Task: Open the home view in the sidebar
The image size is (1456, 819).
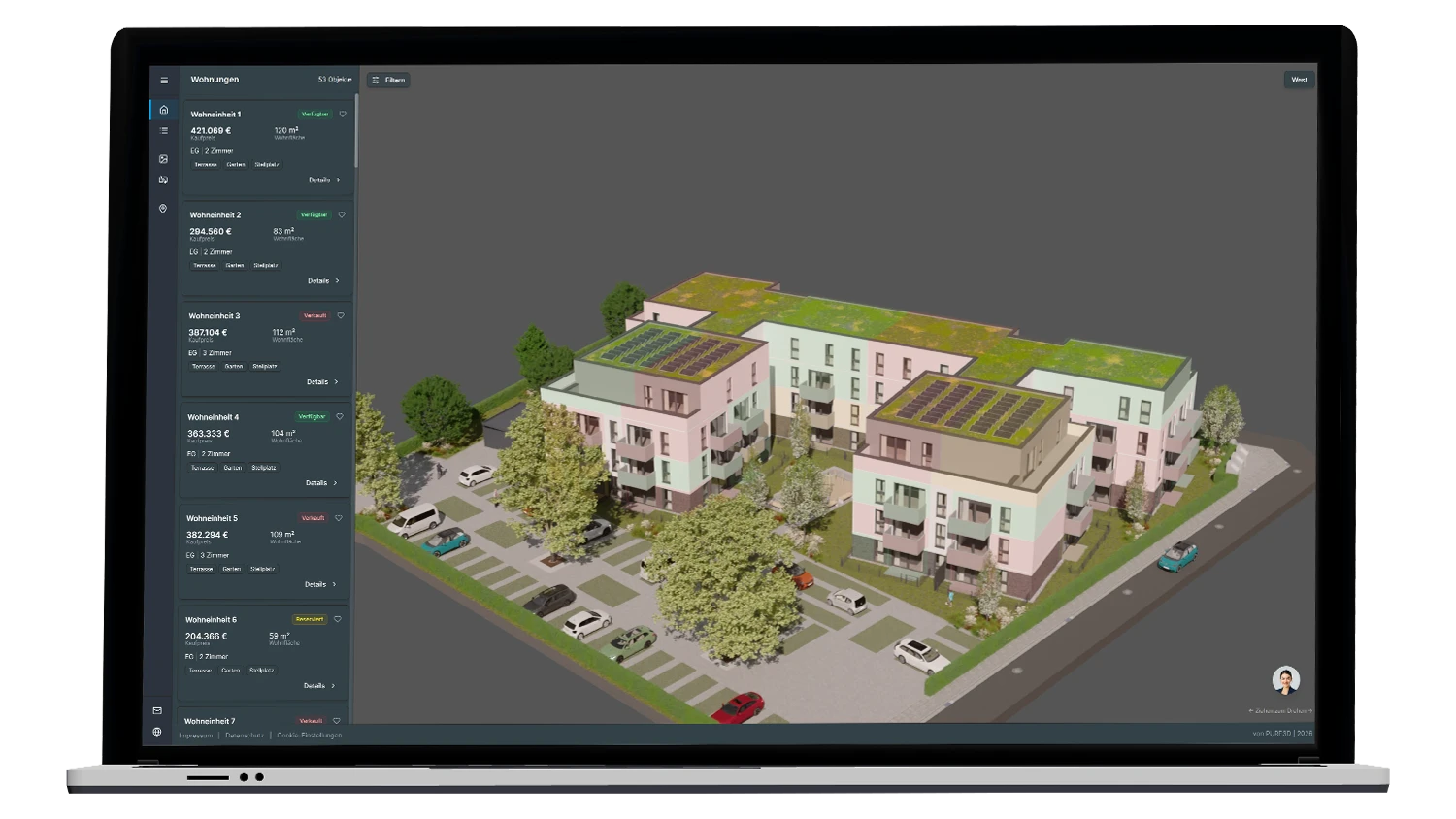Action: click(x=163, y=110)
